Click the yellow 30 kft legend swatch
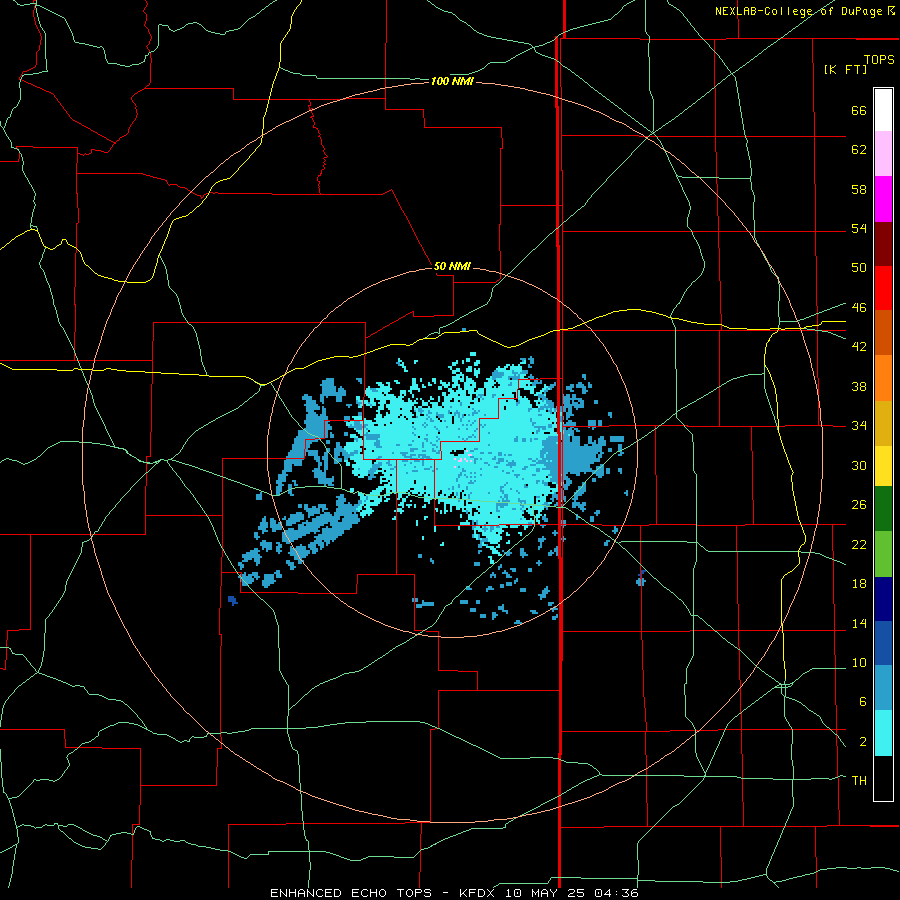900x900 pixels. 883,466
